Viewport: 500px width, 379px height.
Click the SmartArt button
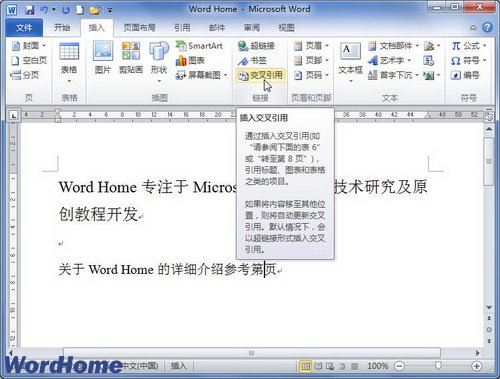(x=199, y=46)
